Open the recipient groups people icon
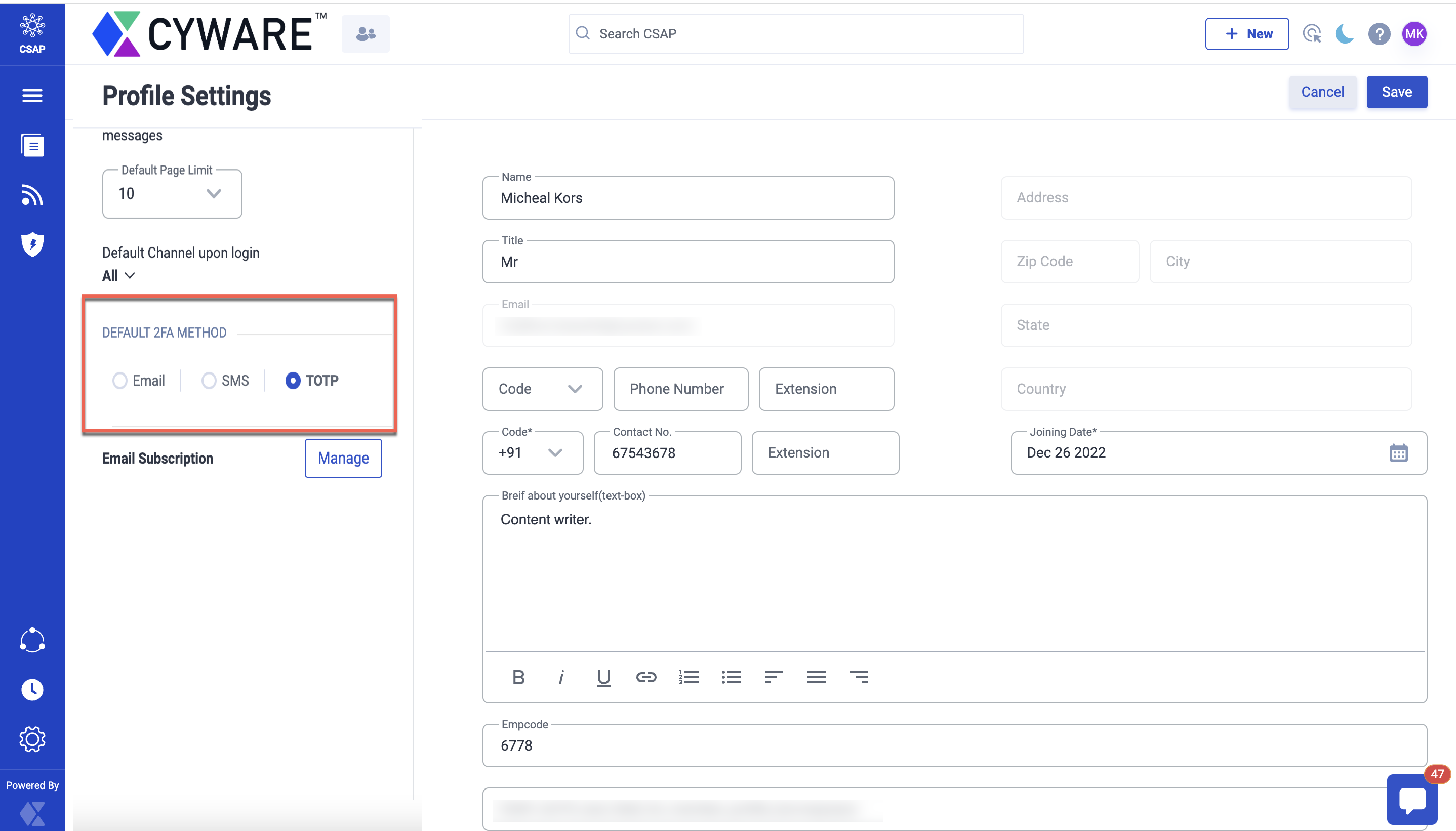 click(366, 34)
